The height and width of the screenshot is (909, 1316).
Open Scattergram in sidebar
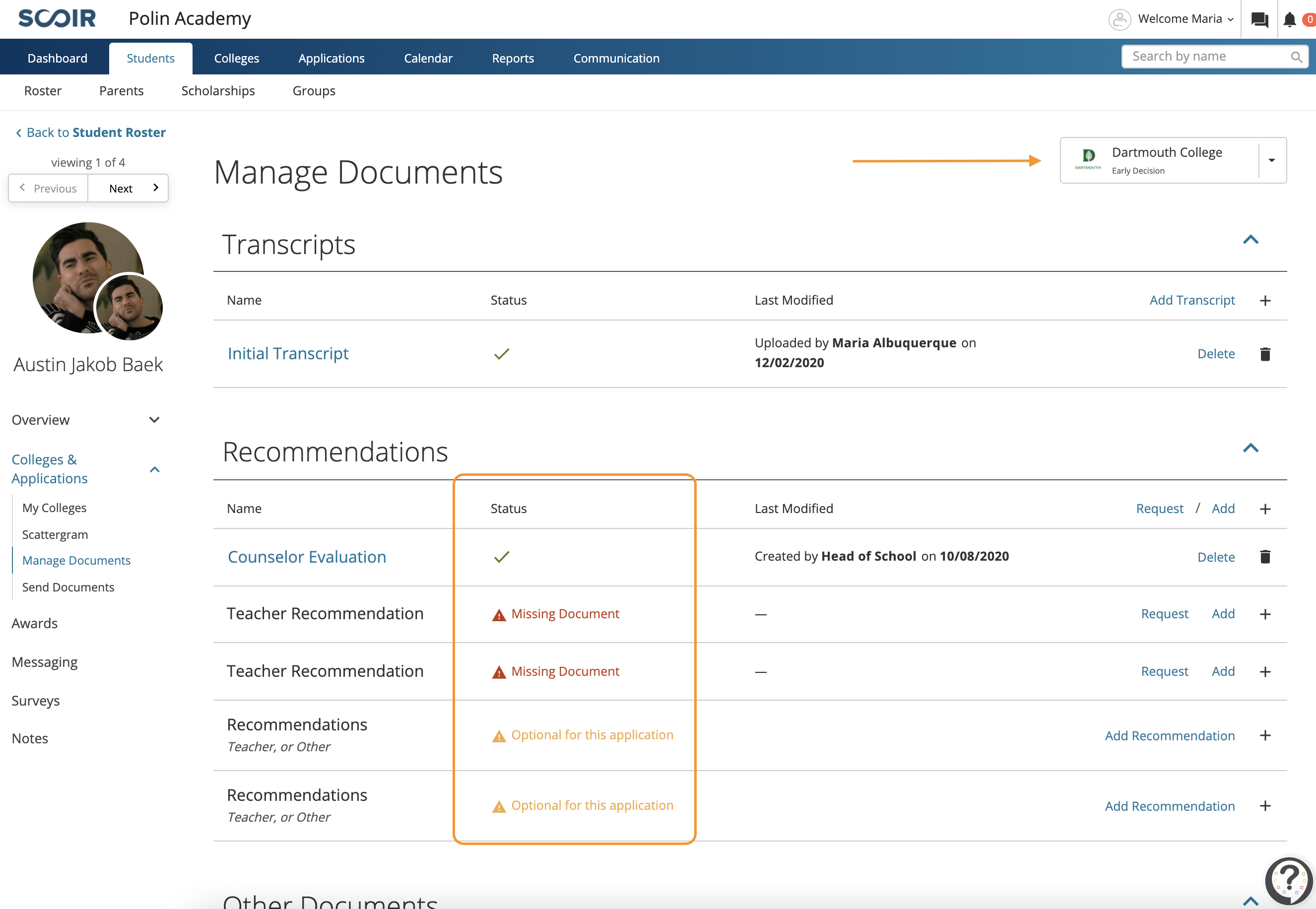(x=55, y=535)
